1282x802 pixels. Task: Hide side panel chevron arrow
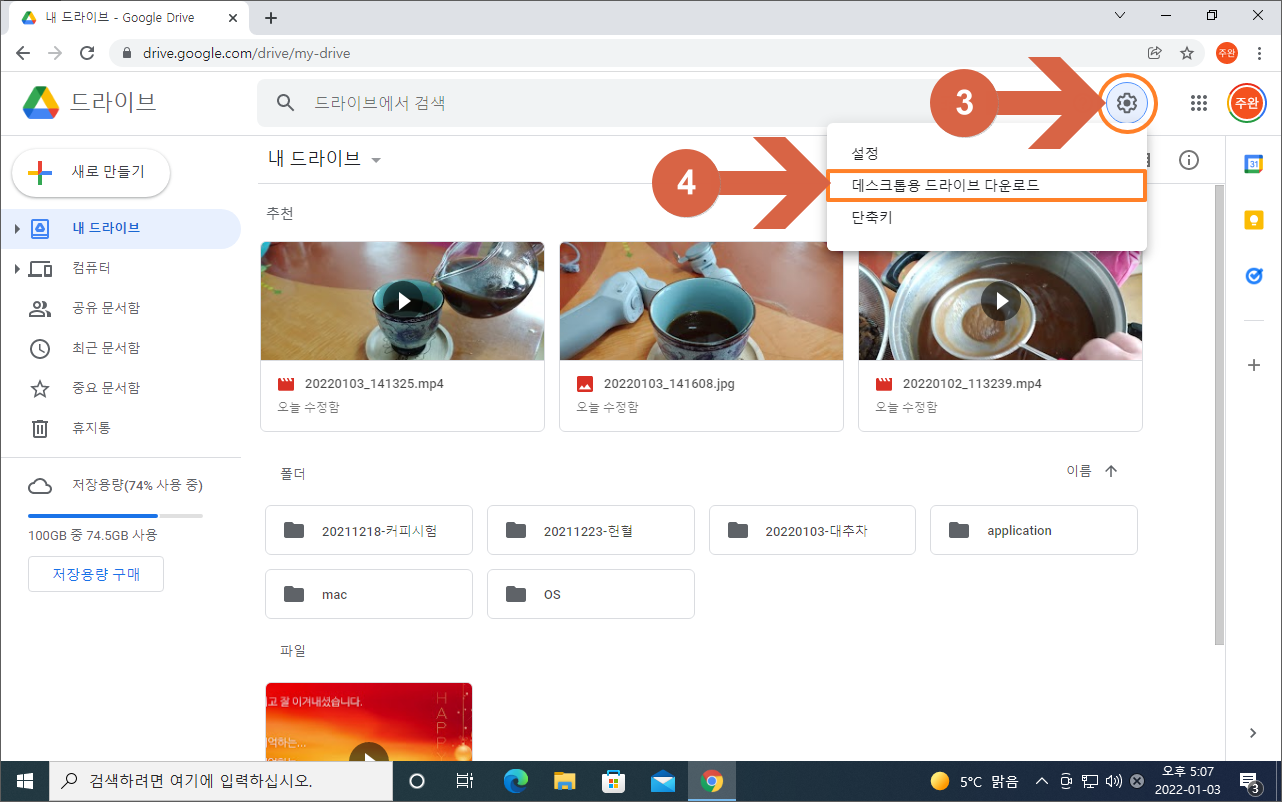(x=1254, y=733)
